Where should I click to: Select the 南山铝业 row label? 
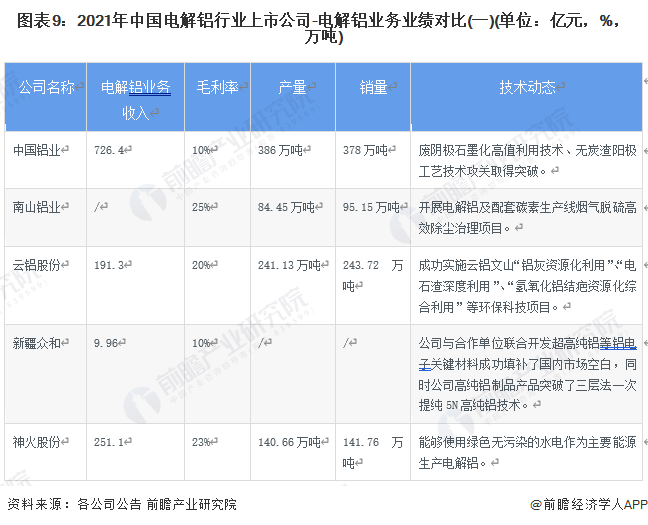(35, 207)
